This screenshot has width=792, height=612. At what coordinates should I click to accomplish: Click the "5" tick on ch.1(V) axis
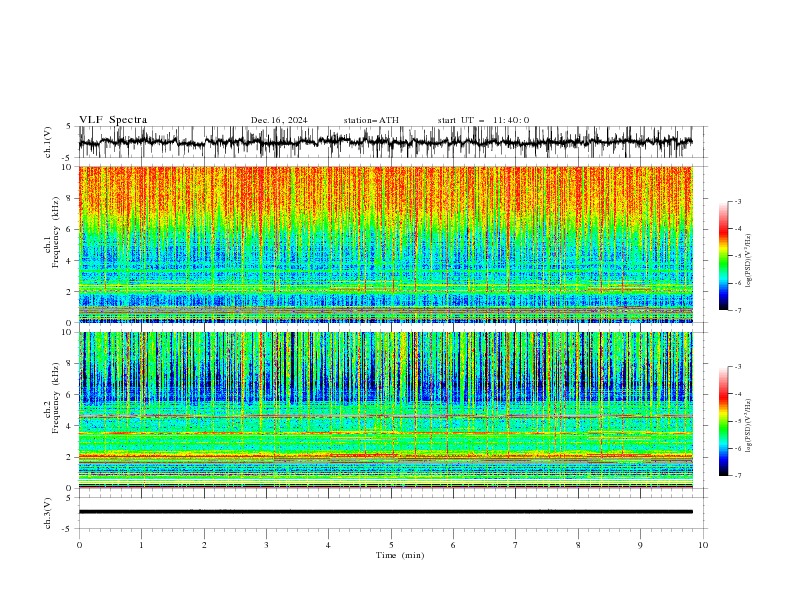[68, 127]
